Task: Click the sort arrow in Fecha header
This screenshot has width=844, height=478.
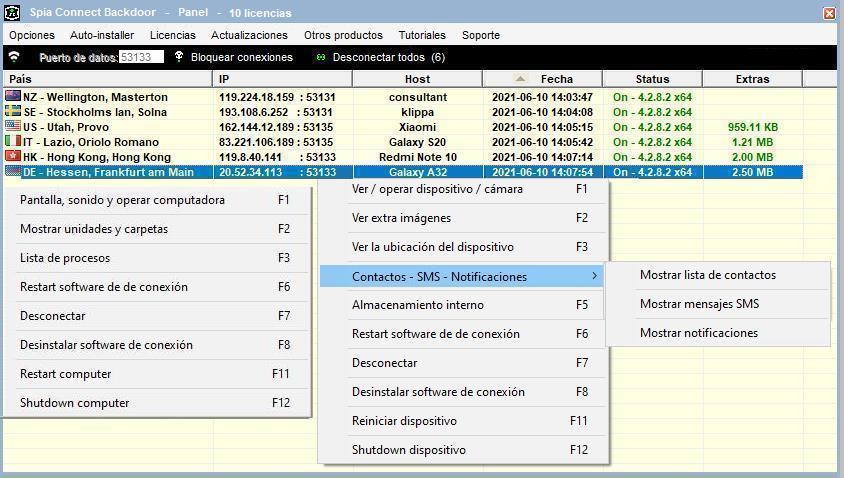Action: (x=519, y=79)
